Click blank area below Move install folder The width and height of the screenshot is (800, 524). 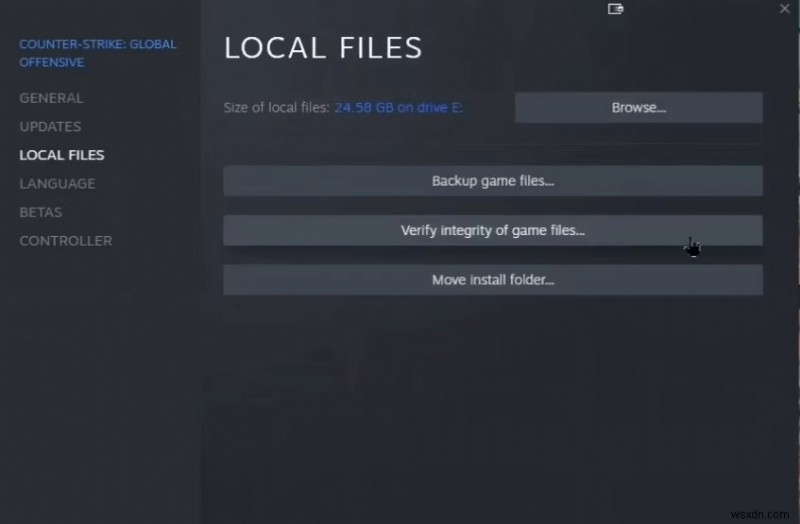[x=492, y=400]
